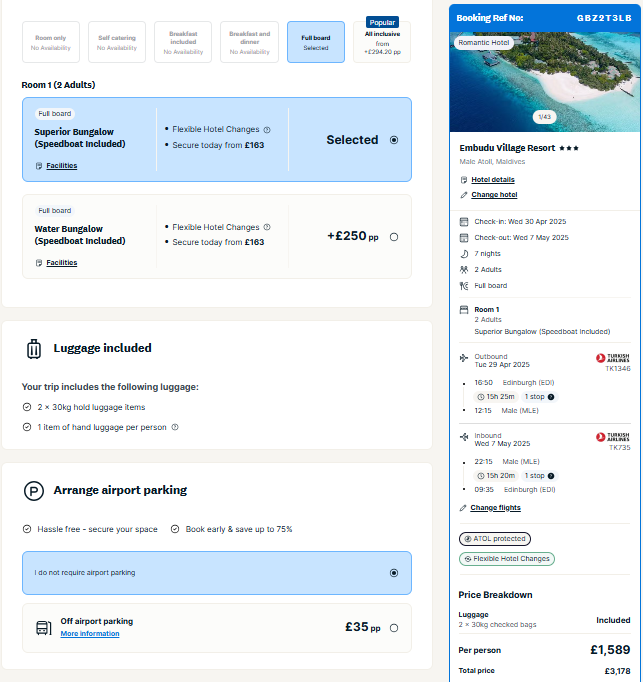Select the Superior Bungalow radio button

click(394, 140)
